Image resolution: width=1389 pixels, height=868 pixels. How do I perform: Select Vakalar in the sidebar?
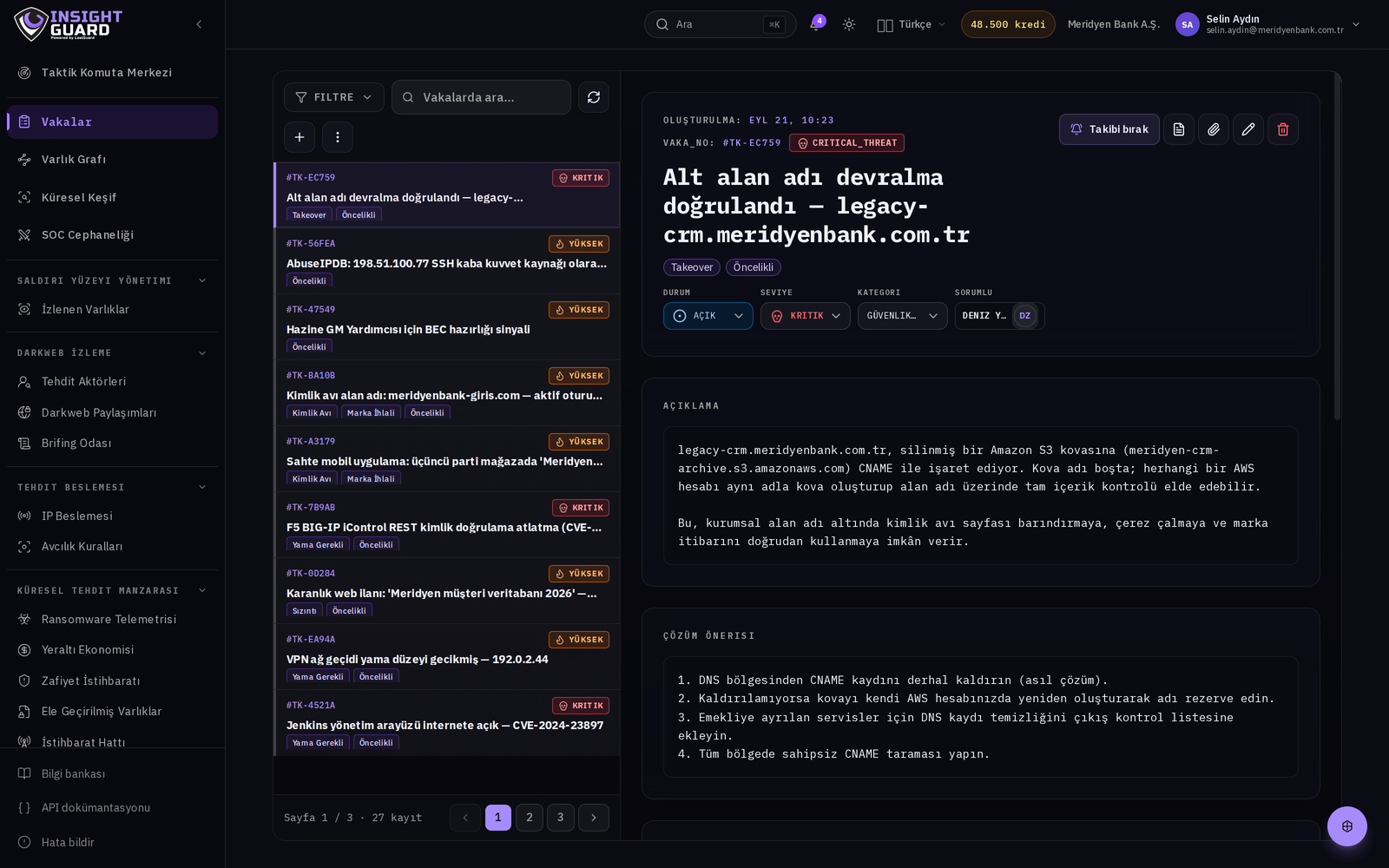pos(112,122)
